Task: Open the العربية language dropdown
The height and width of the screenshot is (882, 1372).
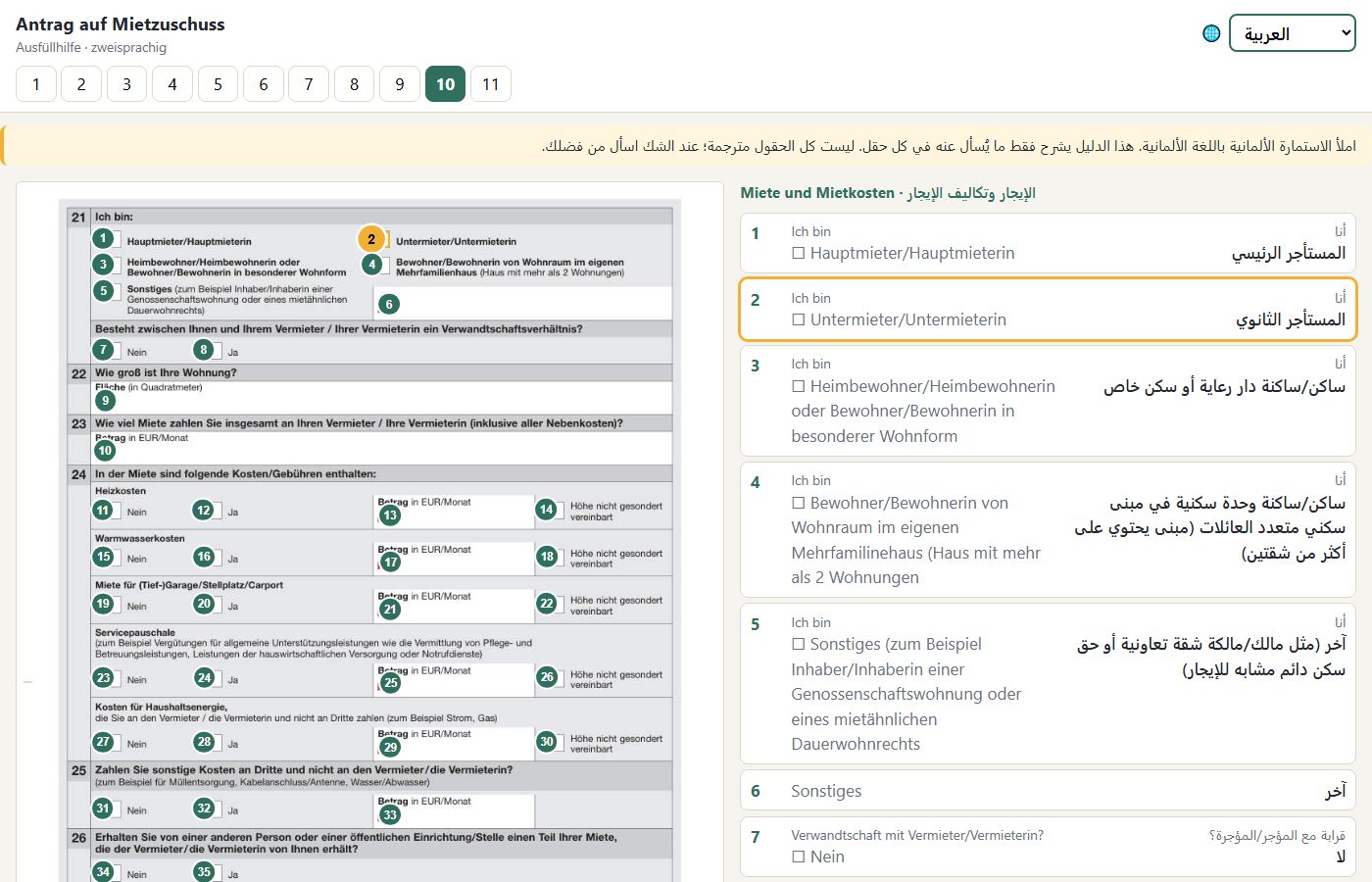Action: 1293,33
